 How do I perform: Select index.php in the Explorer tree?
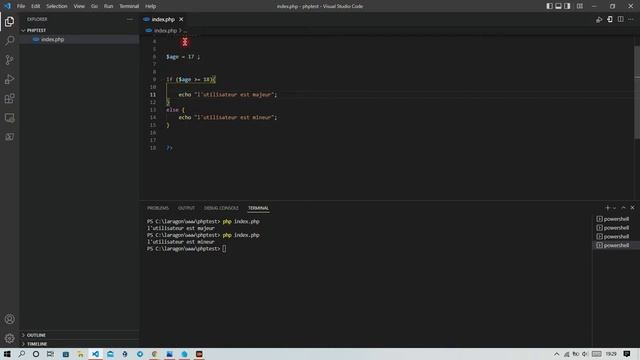[x=79, y=39]
